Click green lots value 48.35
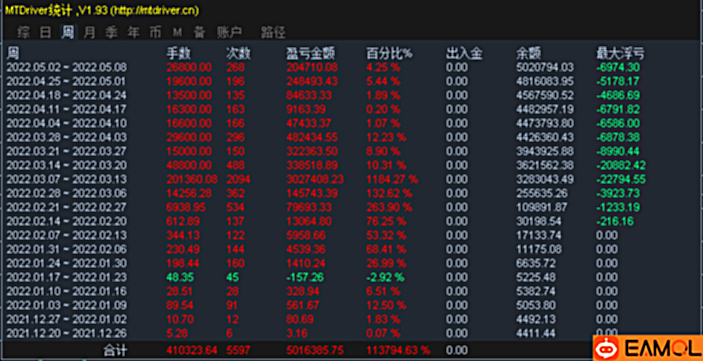703x361 pixels. tap(181, 277)
